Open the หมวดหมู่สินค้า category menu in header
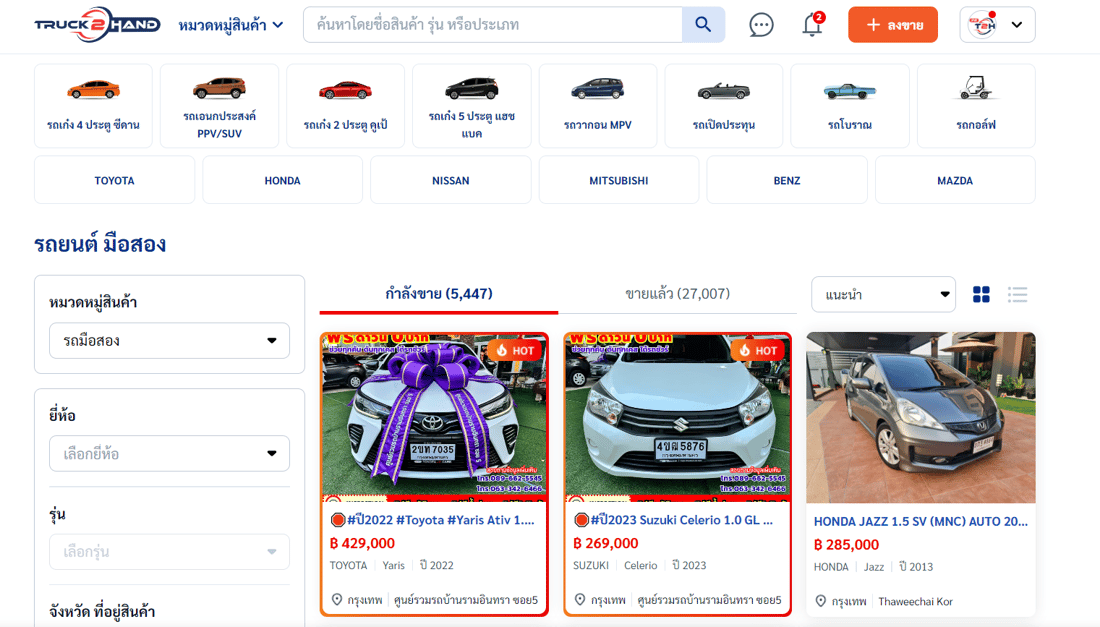The height and width of the screenshot is (627, 1100). (231, 25)
